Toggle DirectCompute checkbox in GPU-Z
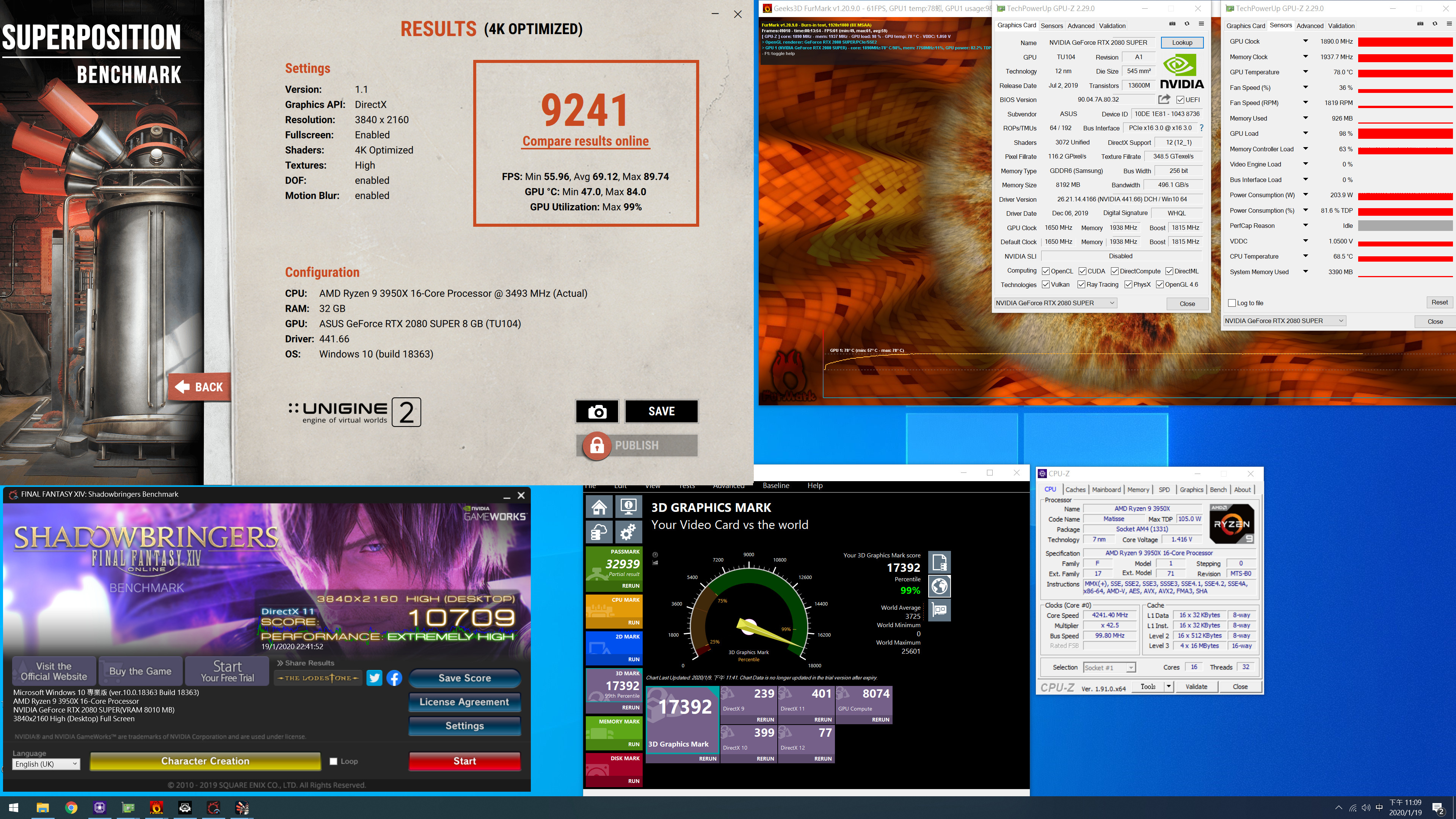 [1115, 271]
